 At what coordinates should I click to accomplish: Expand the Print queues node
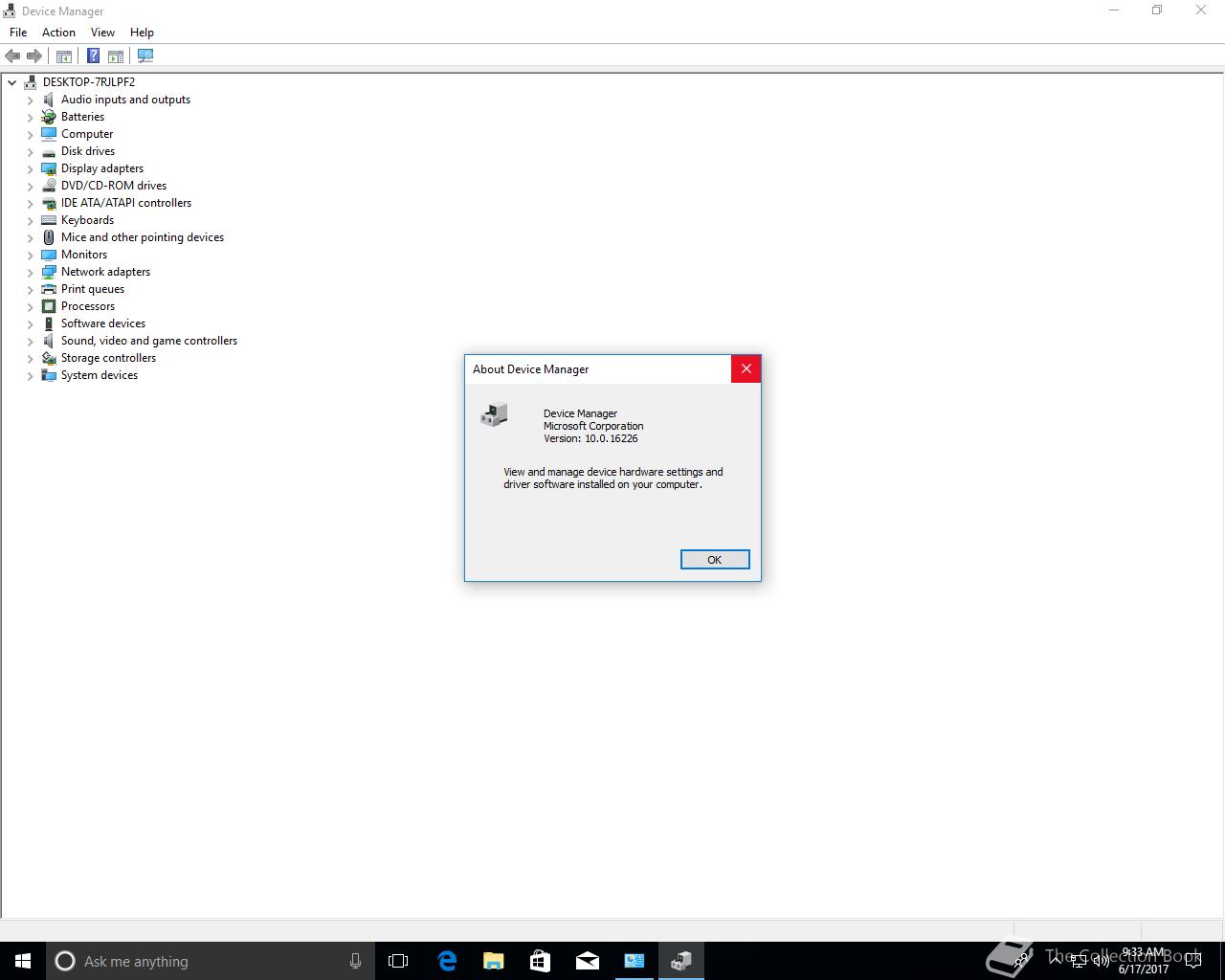[x=30, y=289]
